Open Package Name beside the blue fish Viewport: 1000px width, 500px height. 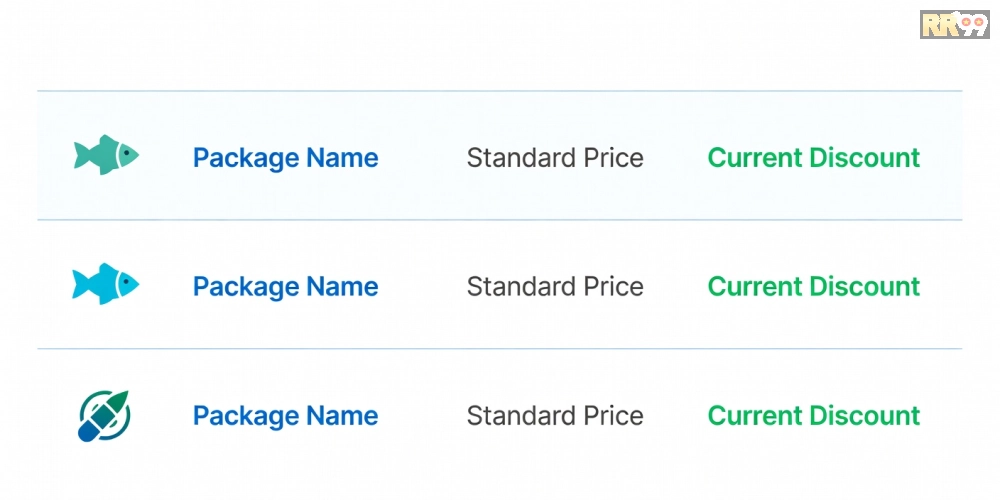click(285, 287)
